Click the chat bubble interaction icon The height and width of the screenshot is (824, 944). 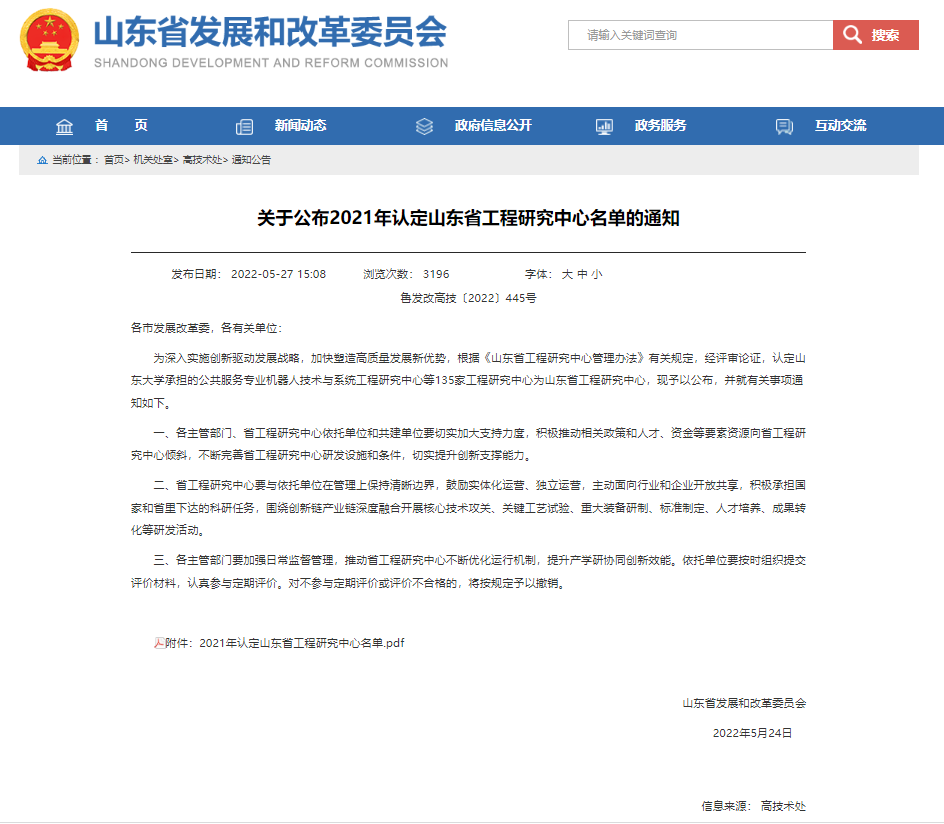click(x=784, y=126)
